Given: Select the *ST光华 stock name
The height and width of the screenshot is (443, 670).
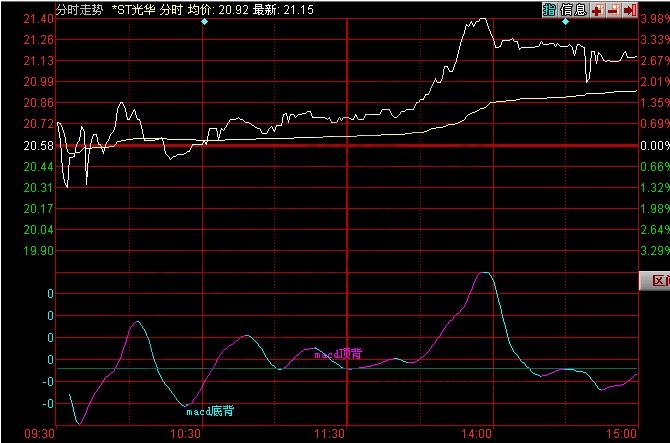Looking at the screenshot, I should click(134, 9).
